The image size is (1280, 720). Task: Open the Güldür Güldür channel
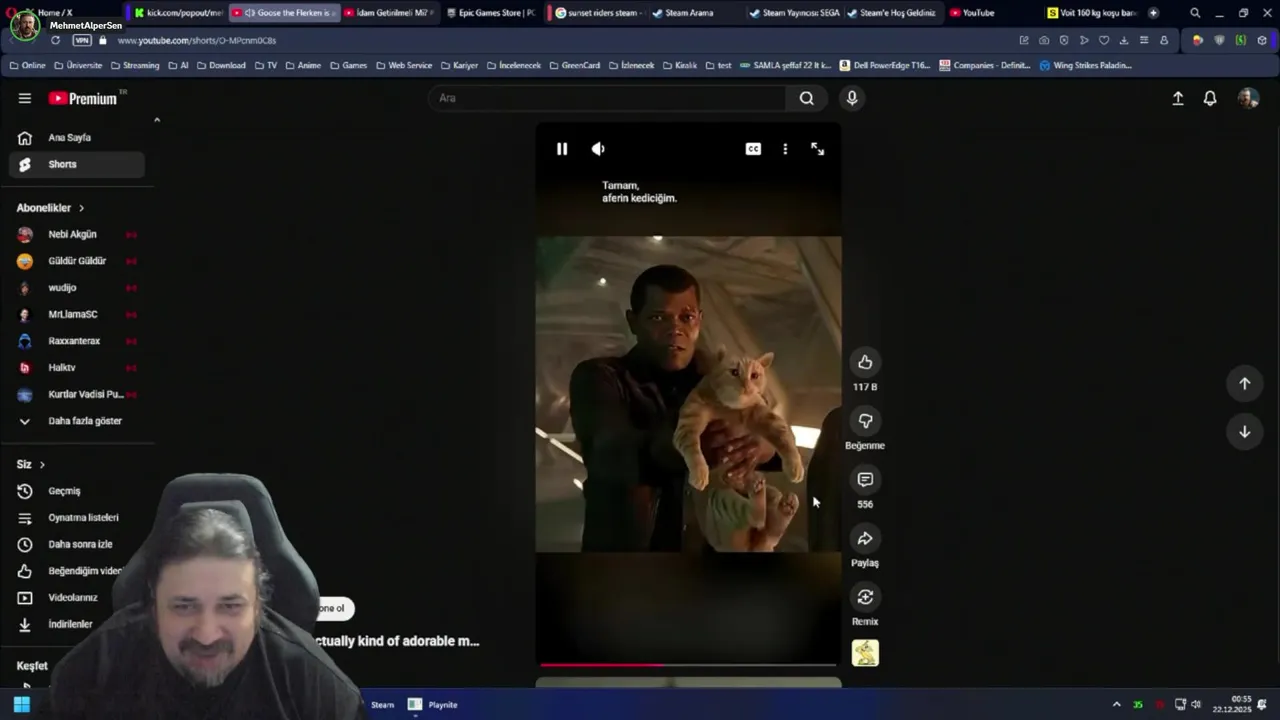(77, 261)
